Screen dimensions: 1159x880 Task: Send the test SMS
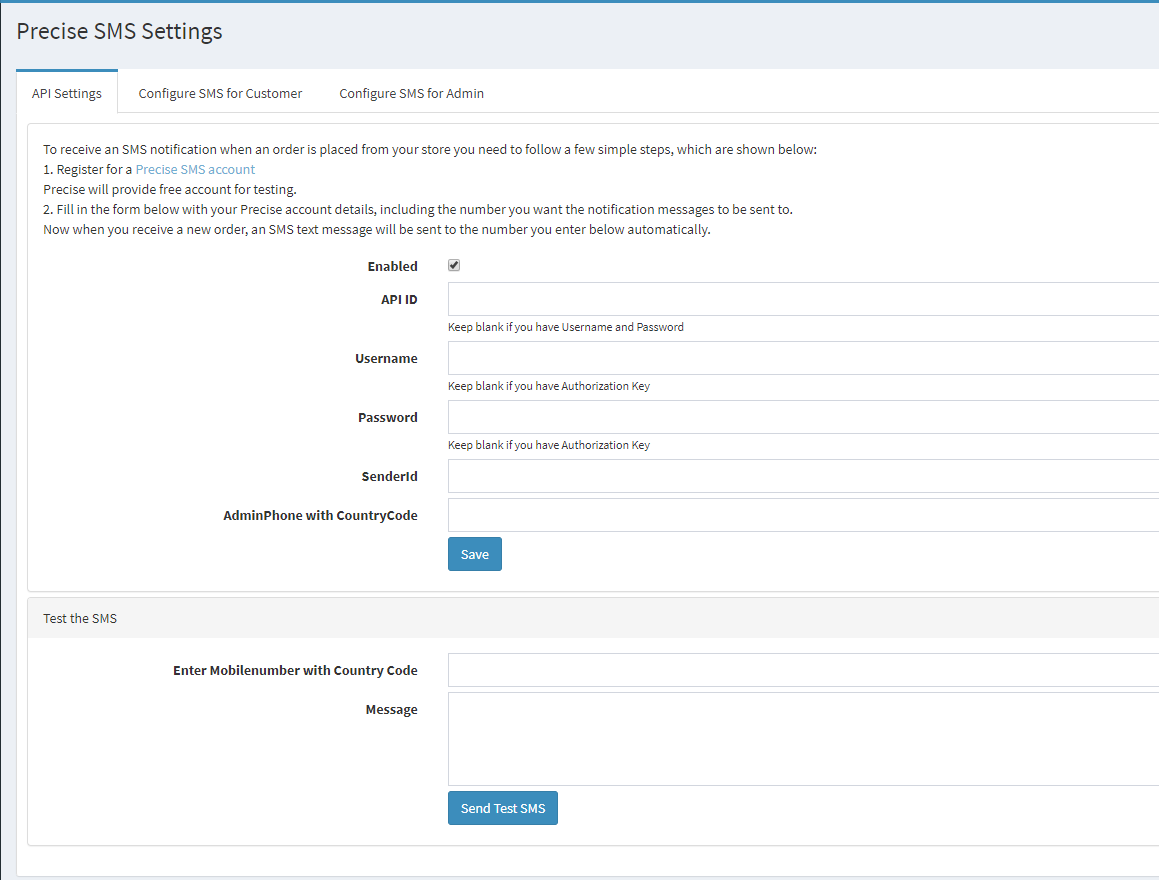(503, 808)
